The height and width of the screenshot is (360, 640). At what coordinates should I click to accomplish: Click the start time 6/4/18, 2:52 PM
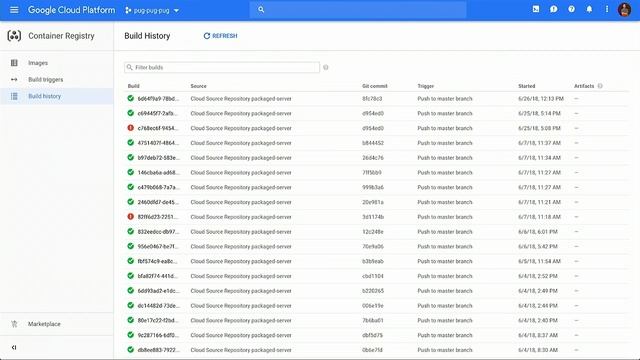click(x=538, y=276)
